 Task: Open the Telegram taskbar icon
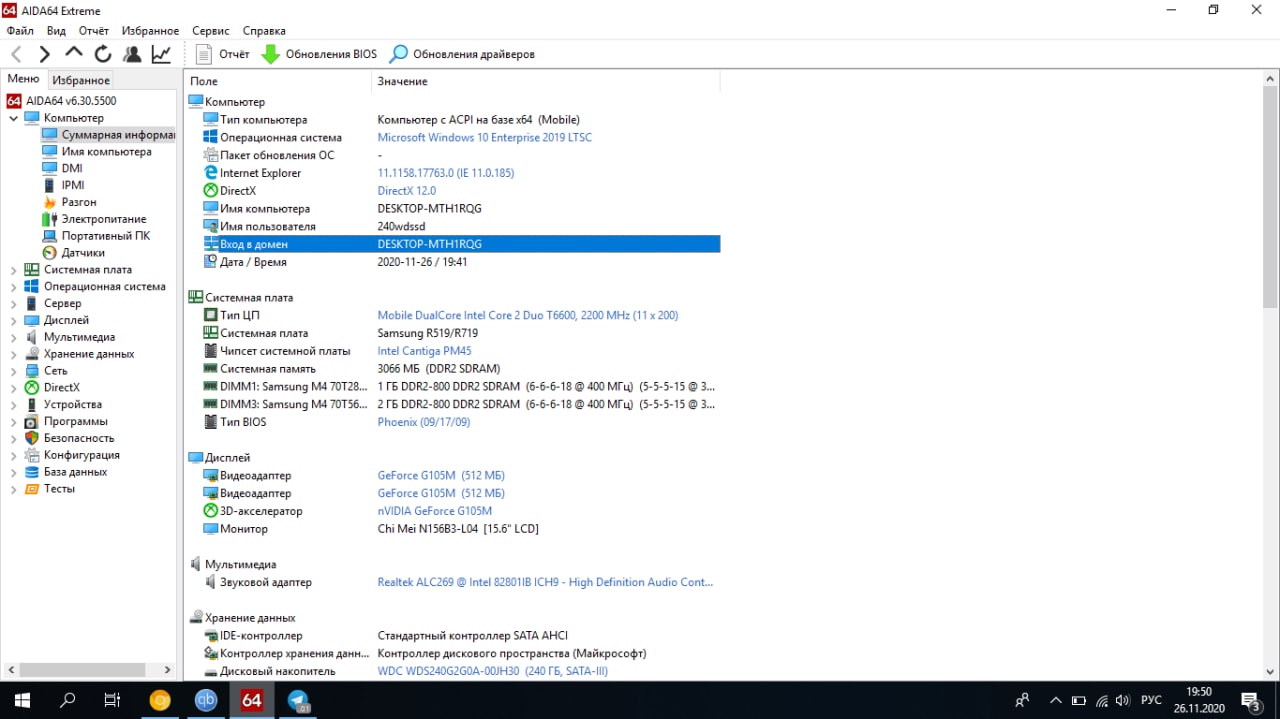point(298,700)
